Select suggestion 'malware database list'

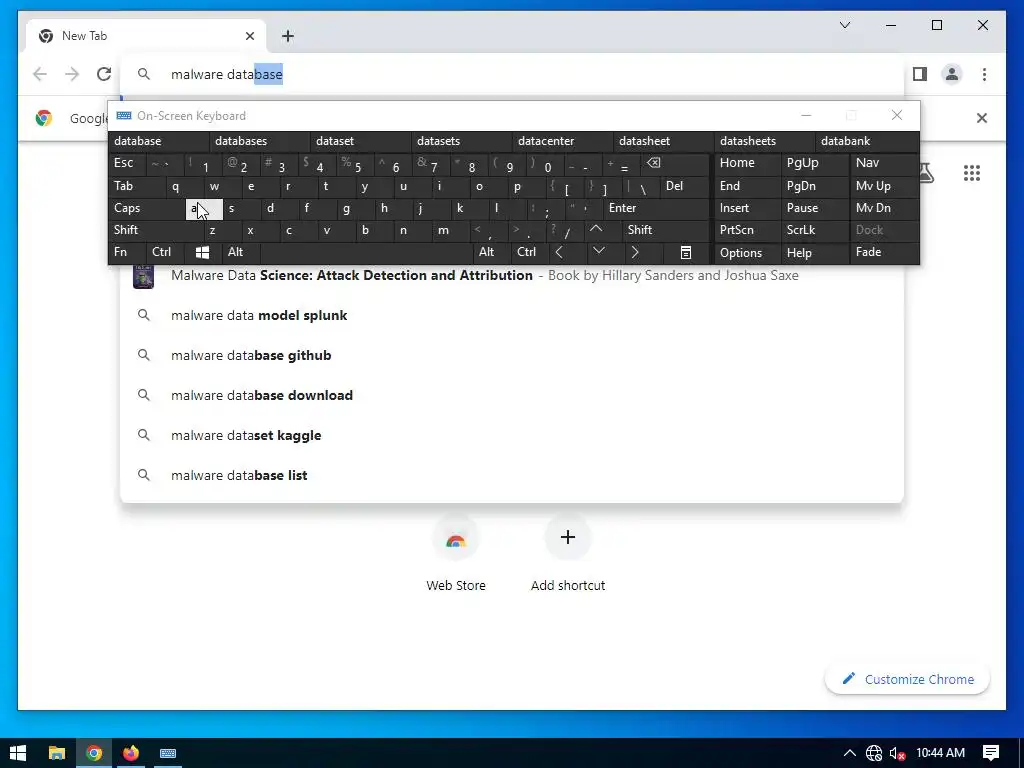(512, 475)
